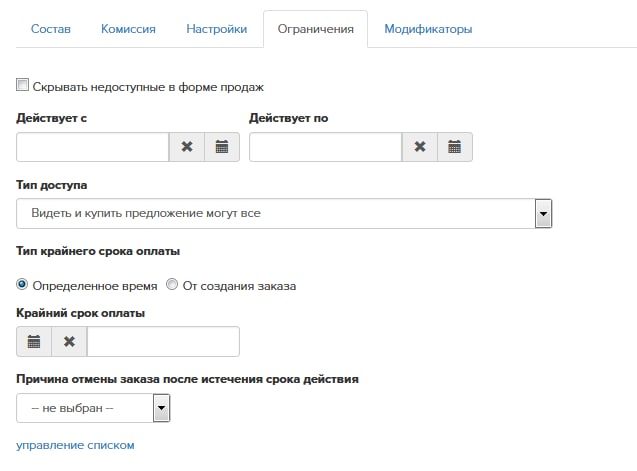Focus the "Действует по" date input
637x471 pixels.
tap(325, 147)
